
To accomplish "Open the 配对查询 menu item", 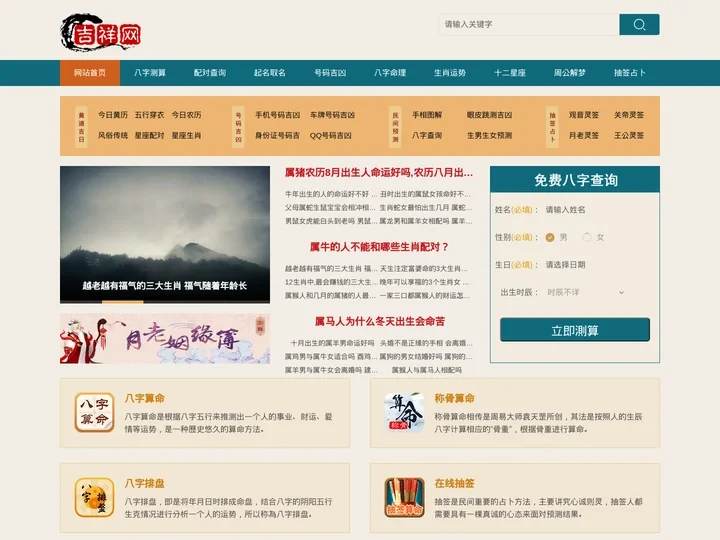I will point(210,73).
